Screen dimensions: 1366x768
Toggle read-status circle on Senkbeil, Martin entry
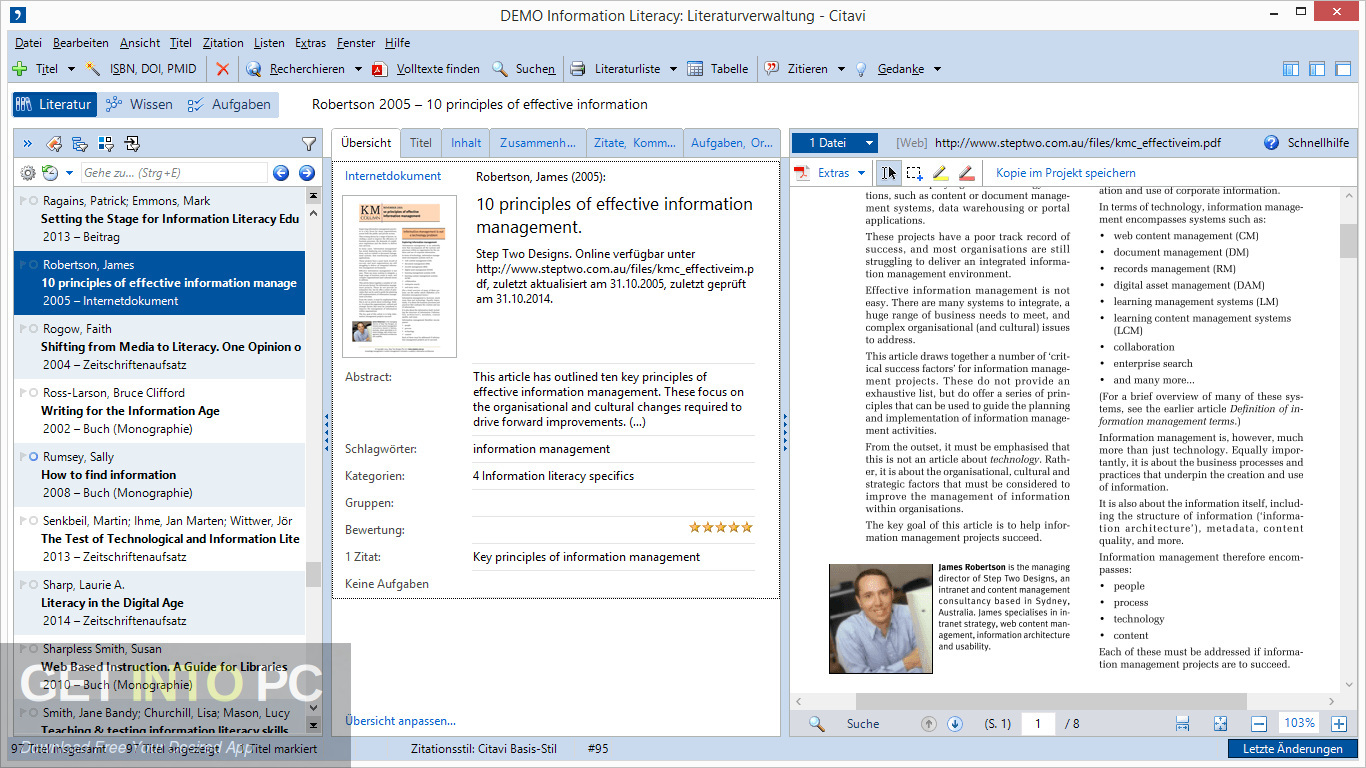34,521
